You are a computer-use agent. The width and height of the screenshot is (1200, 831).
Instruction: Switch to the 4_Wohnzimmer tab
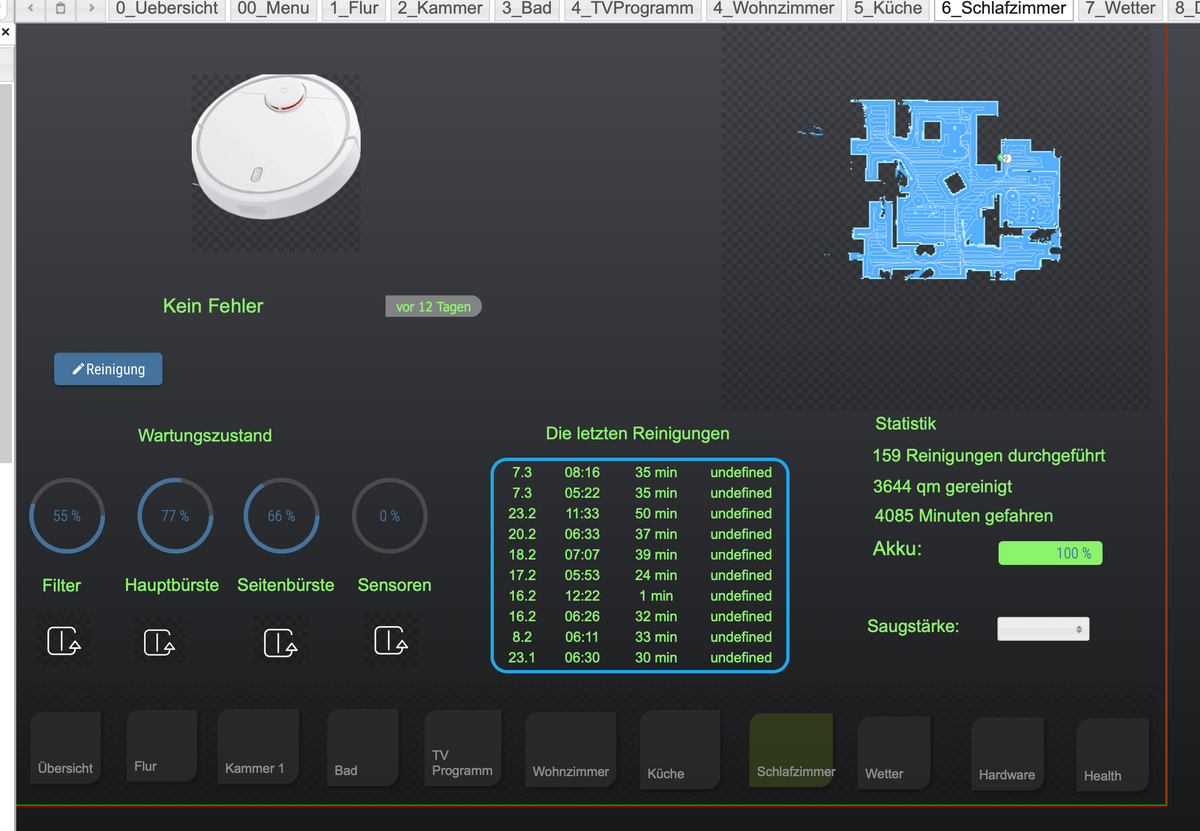click(773, 9)
